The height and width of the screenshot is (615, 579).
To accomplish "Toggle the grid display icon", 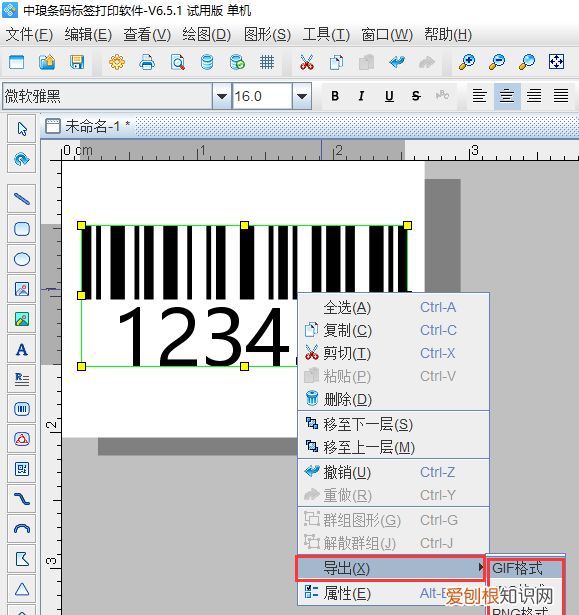I will tap(267, 62).
